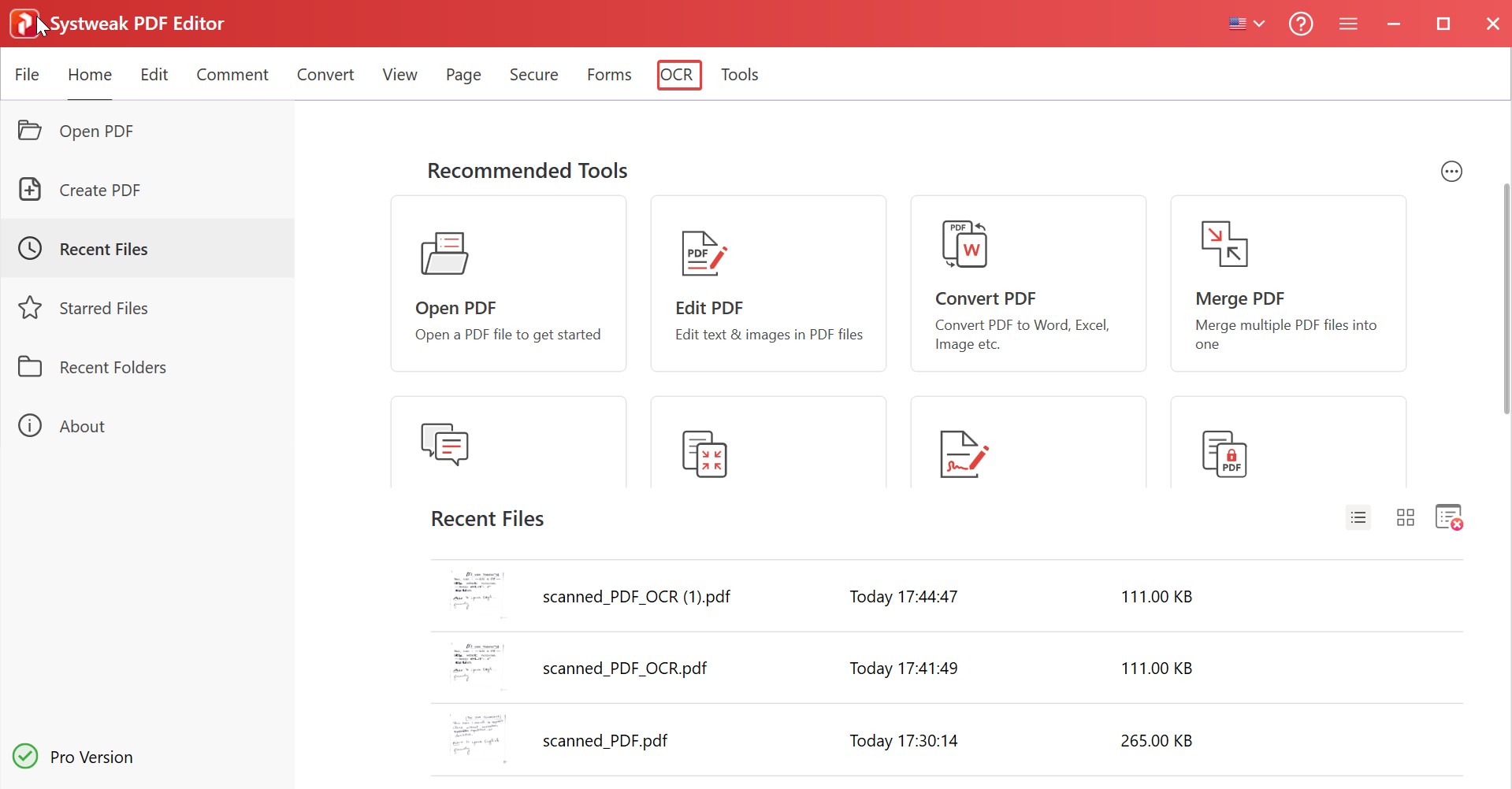This screenshot has height=789, width=1512.
Task: Open the Secure tab
Action: point(533,74)
